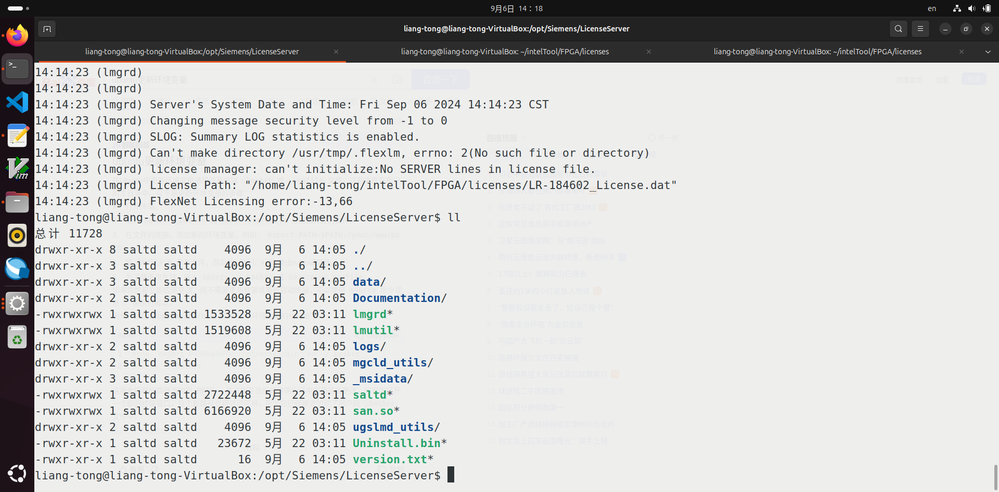Switch to the third ~/intelTool/FPGA/licenses tab
Screen dimensions: 999x492
(817, 52)
